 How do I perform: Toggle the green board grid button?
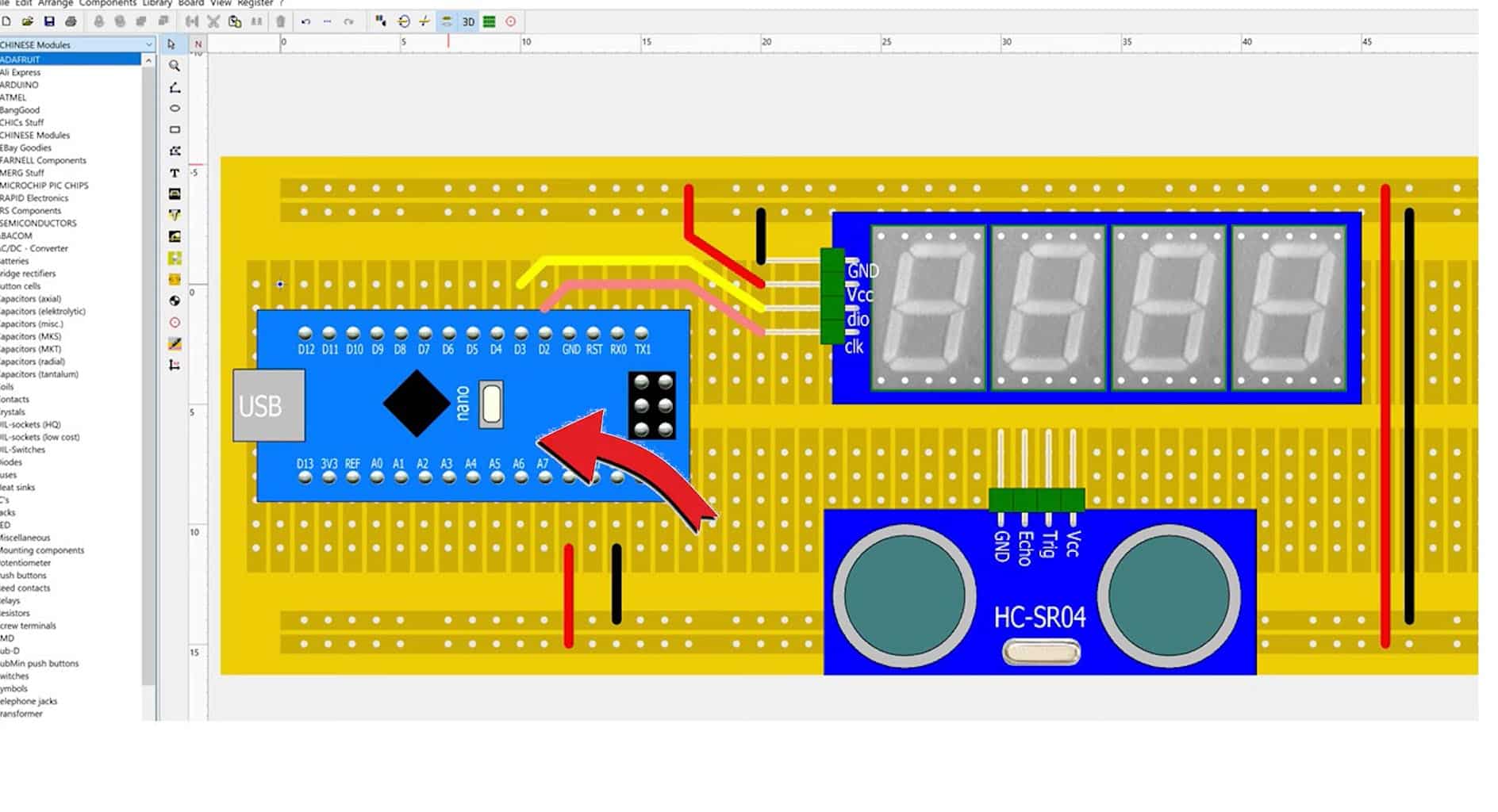[x=490, y=21]
